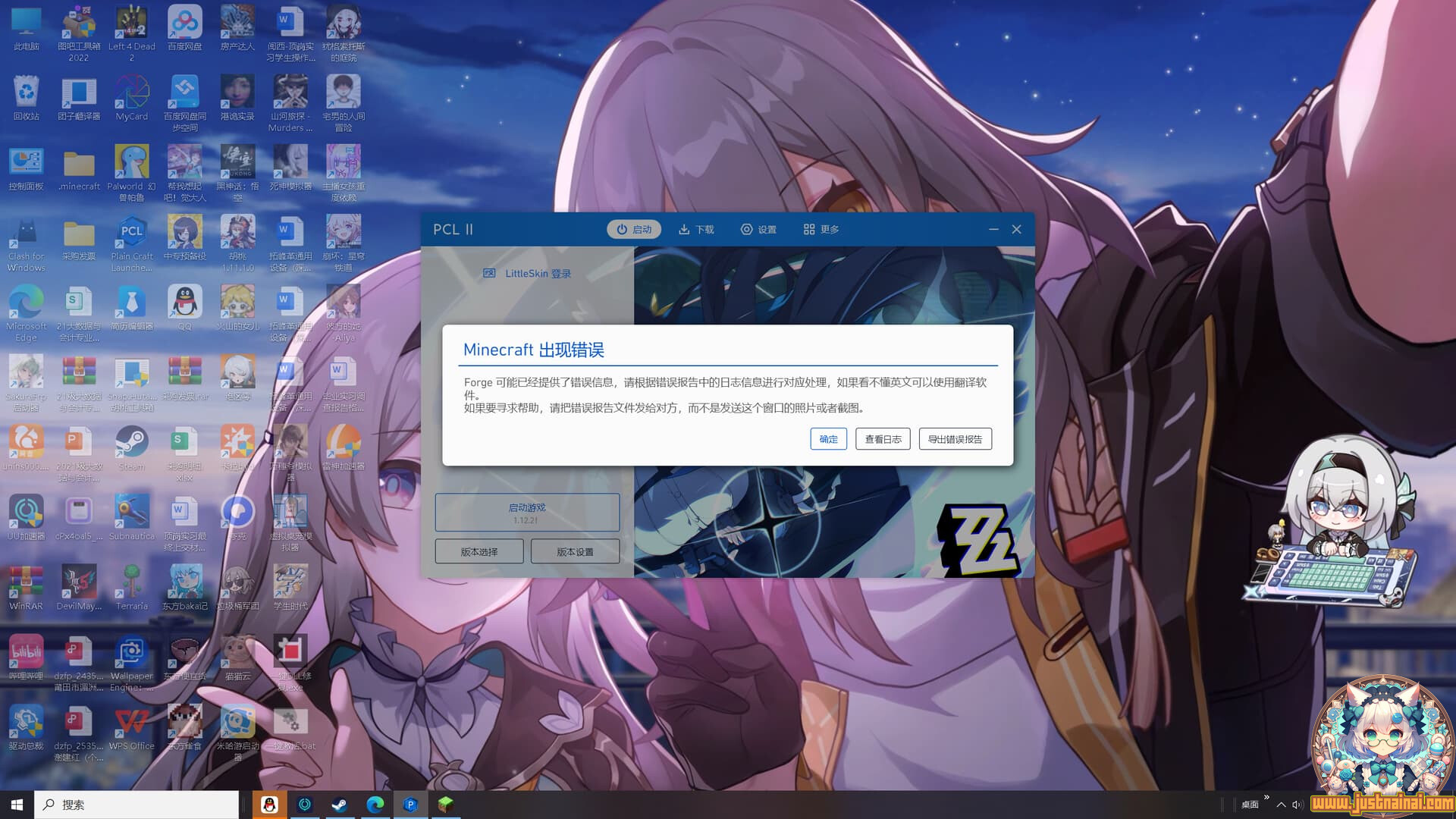Select the WinRAR desktop shortcut
This screenshot has width=1456, height=819.
pos(27,588)
